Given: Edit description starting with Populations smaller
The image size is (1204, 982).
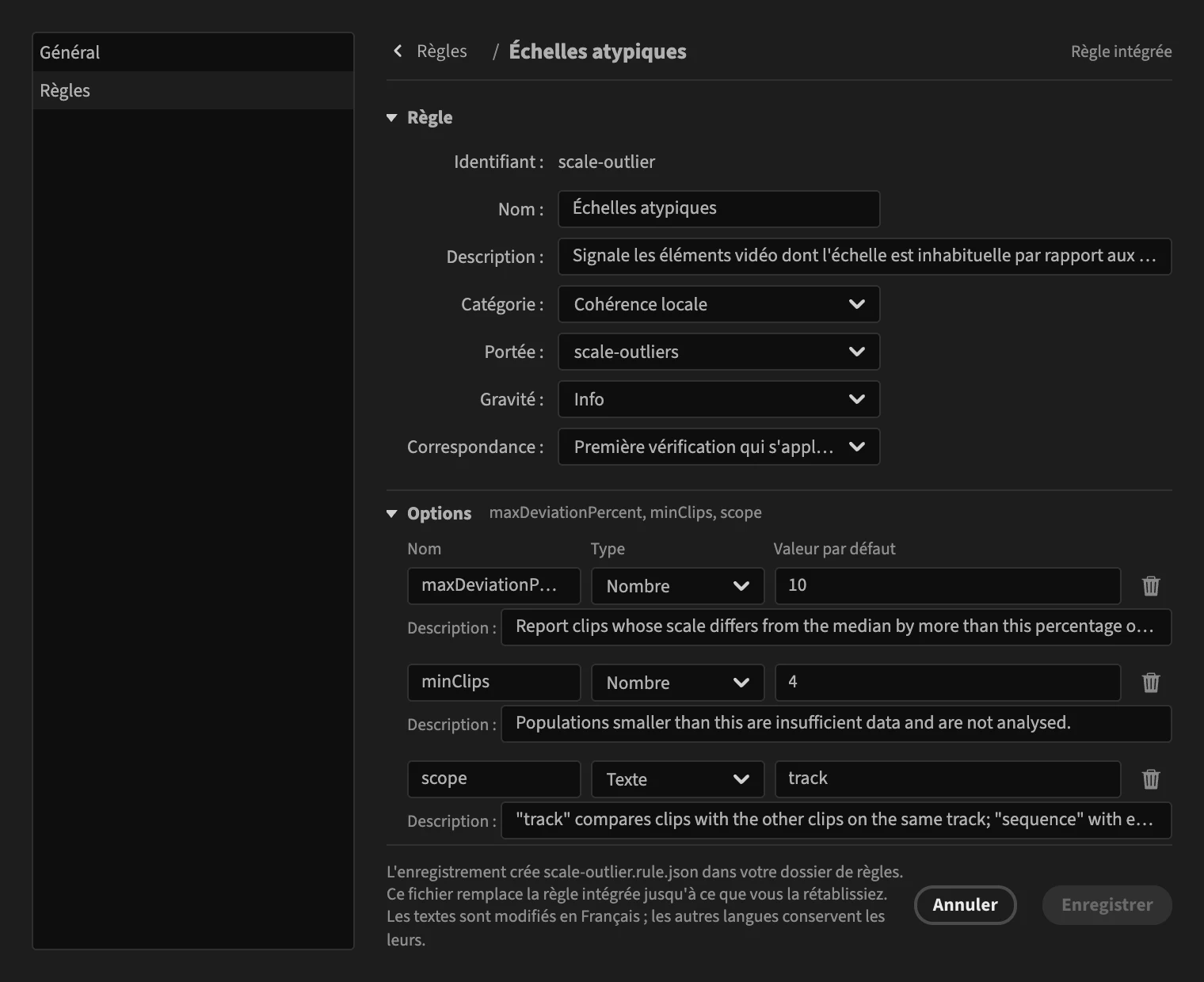Looking at the screenshot, I should point(836,724).
